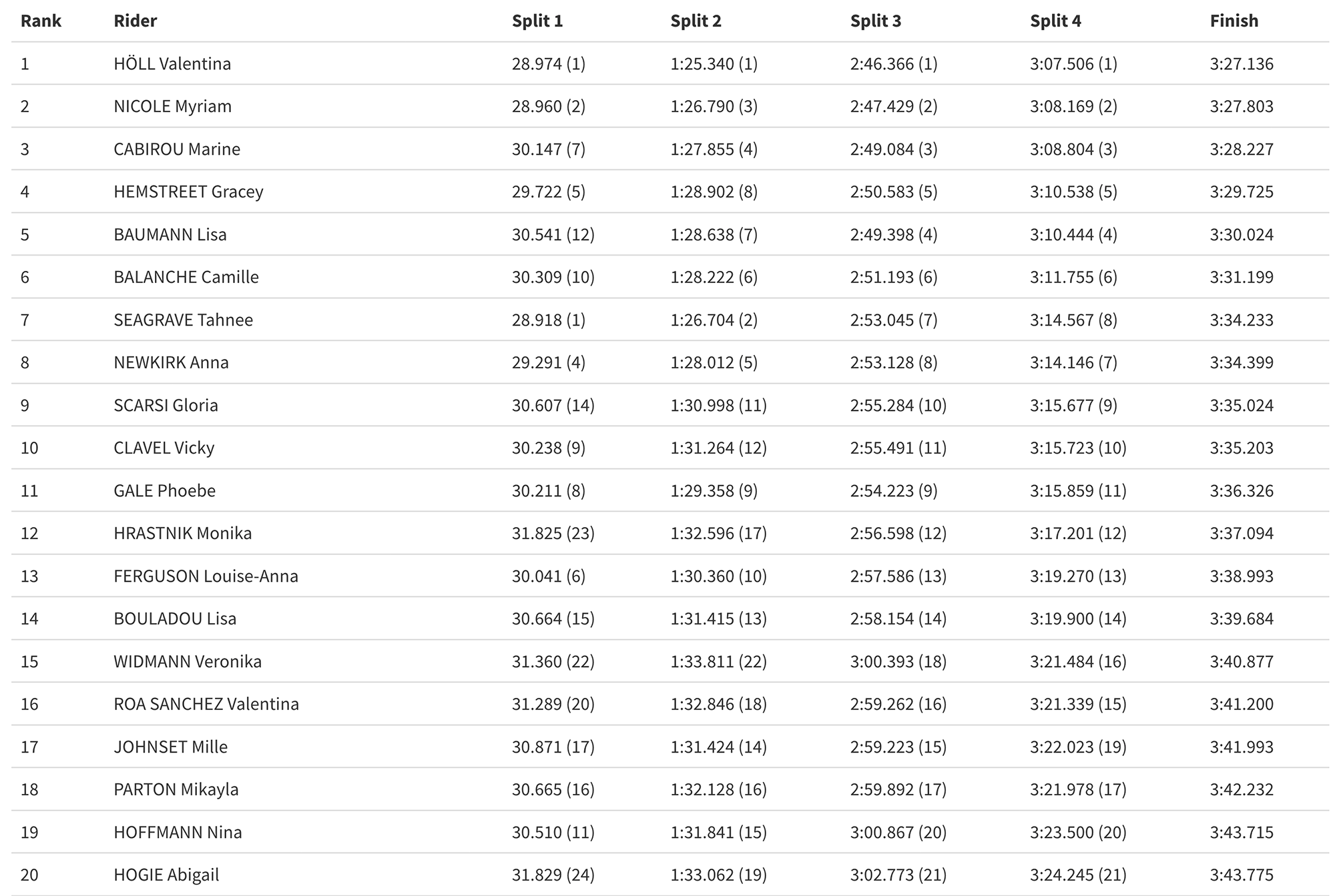
Task: Select HRASTNIK Monika rider name
Action: point(183,533)
